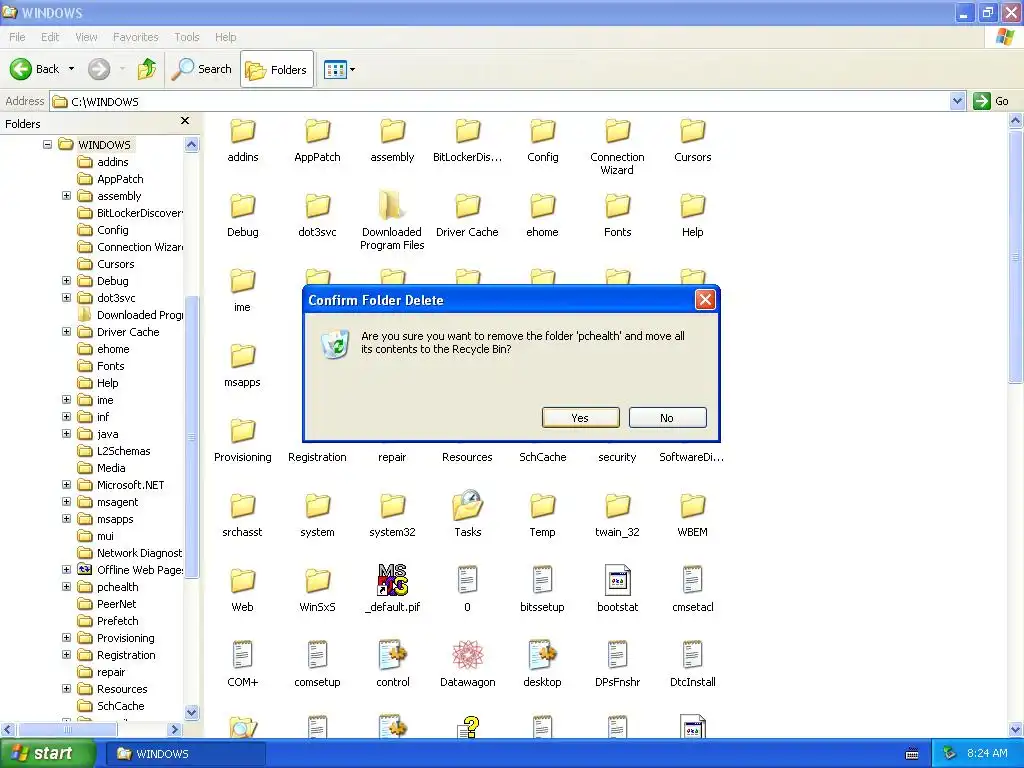Screen dimensions: 1024x768
Task: Click the Forward navigation arrow icon
Action: tap(99, 69)
